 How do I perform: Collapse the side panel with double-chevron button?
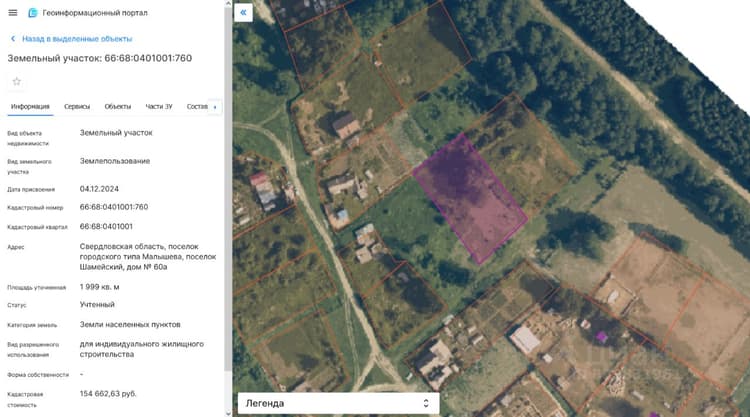coord(243,12)
